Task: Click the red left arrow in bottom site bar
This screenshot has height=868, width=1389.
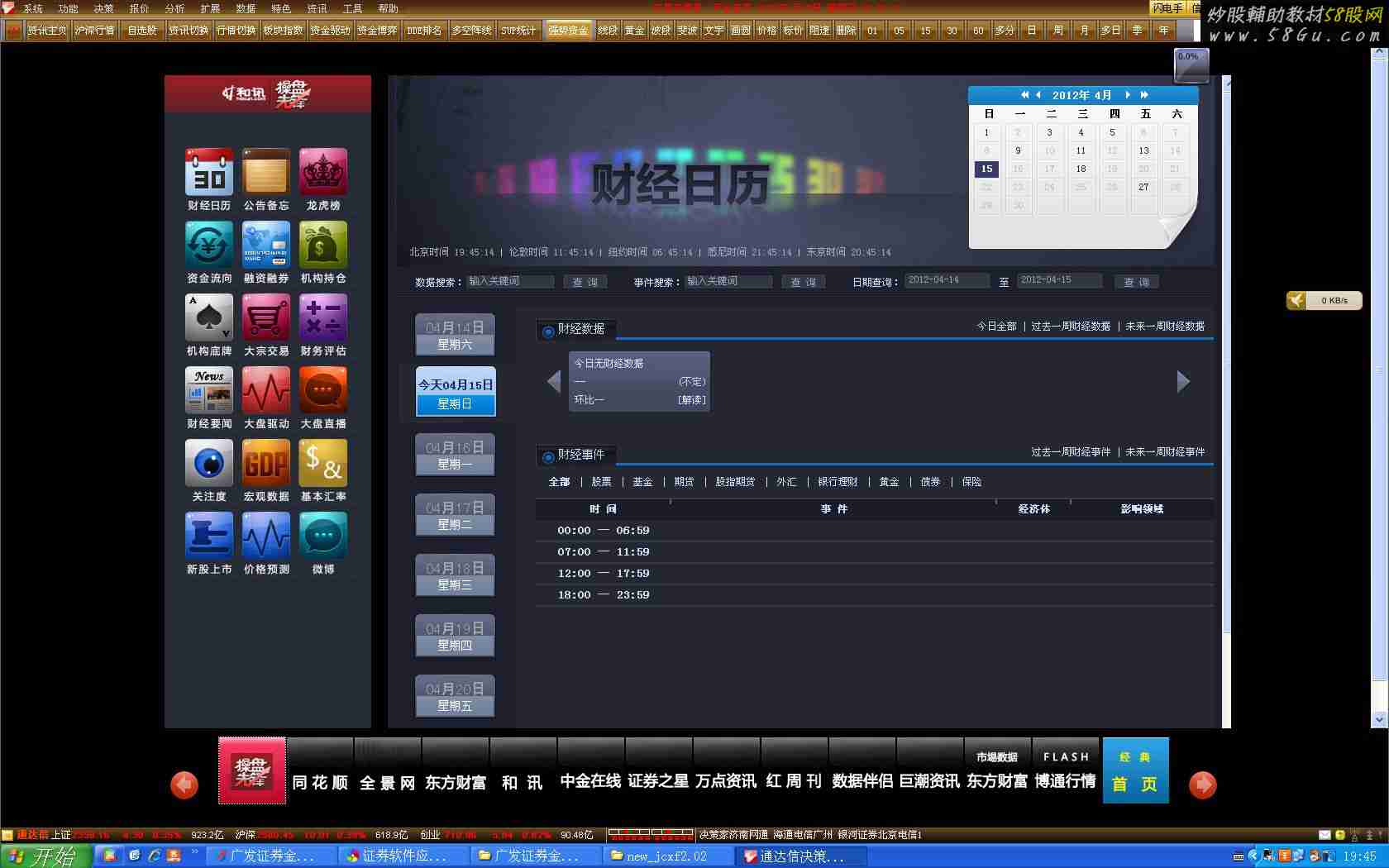Action: (184, 785)
